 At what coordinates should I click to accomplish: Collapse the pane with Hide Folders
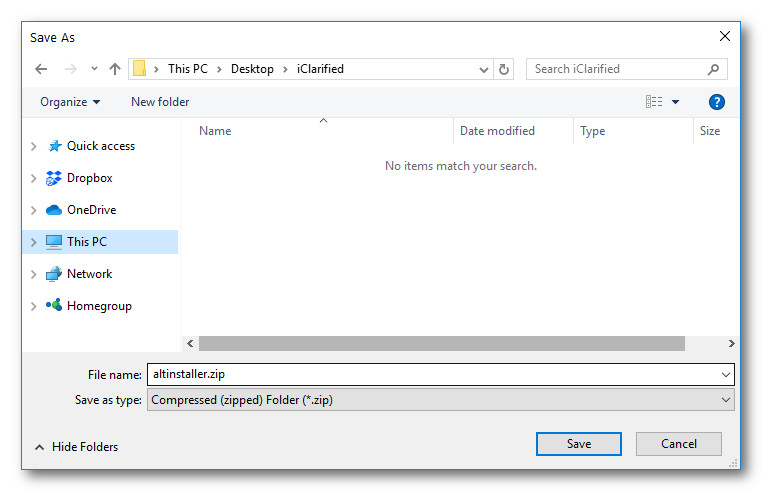click(76, 447)
